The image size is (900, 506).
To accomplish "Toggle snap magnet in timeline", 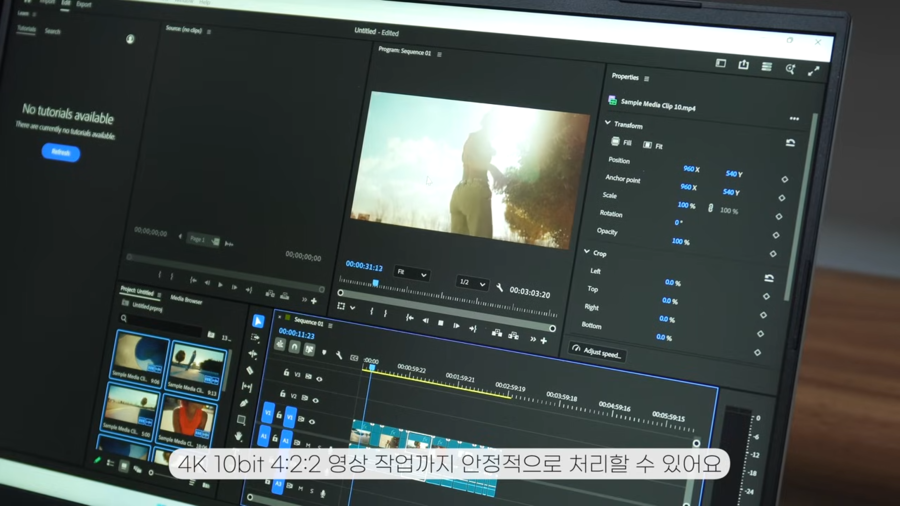I will pyautogui.click(x=294, y=347).
